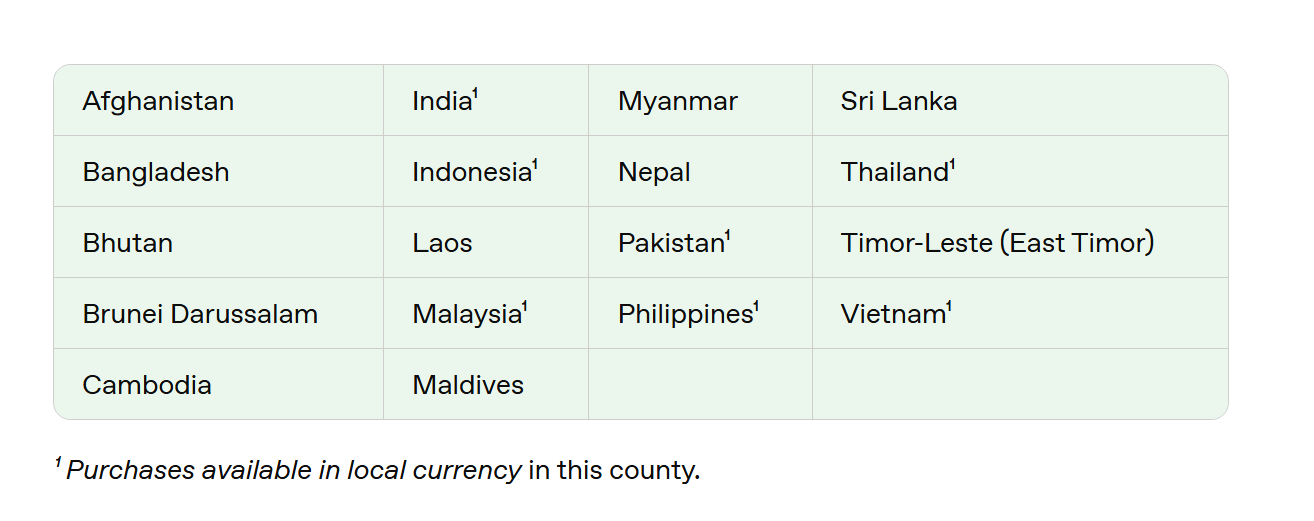Click the Cambodia cell

(x=147, y=385)
